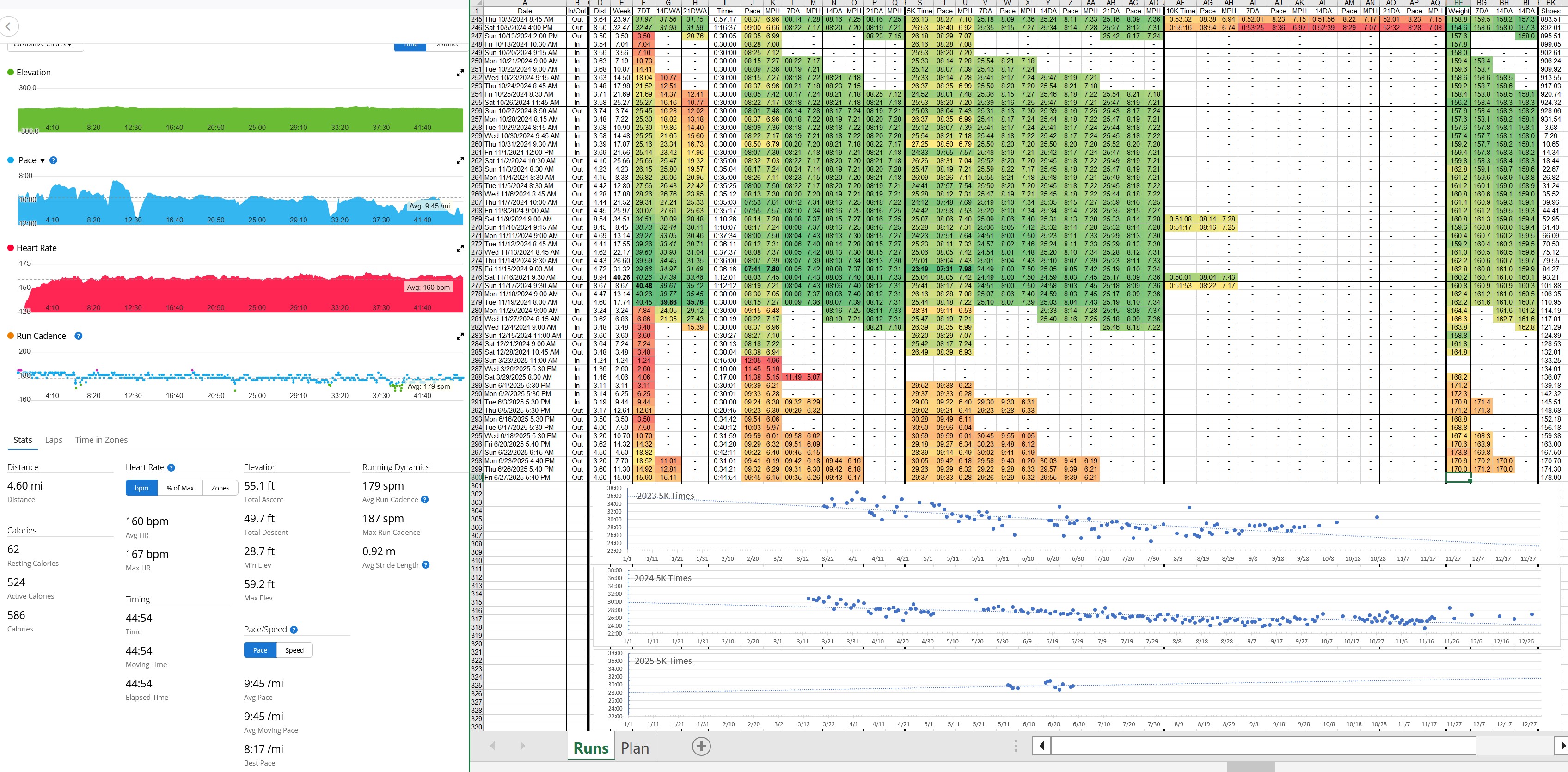Click the 586 Calories value
This screenshot has height=772, width=1568.
tap(17, 616)
